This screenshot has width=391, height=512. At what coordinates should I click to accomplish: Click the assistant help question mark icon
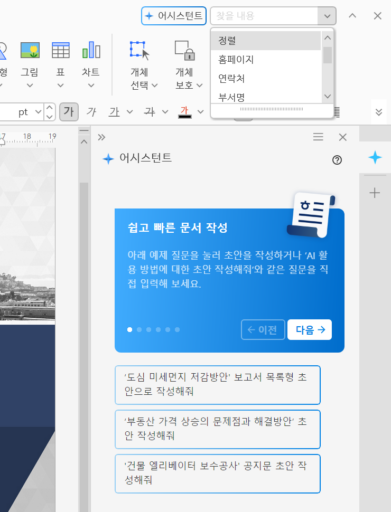tap(337, 160)
